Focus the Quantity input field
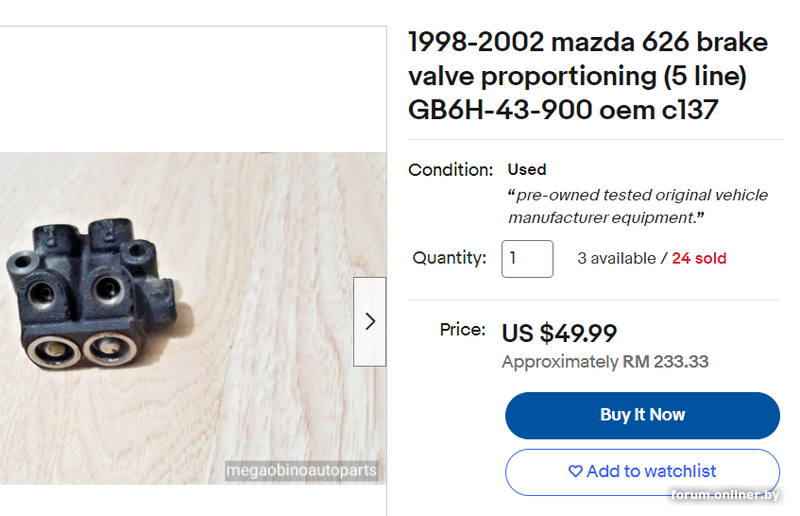800x516 pixels. 527,259
